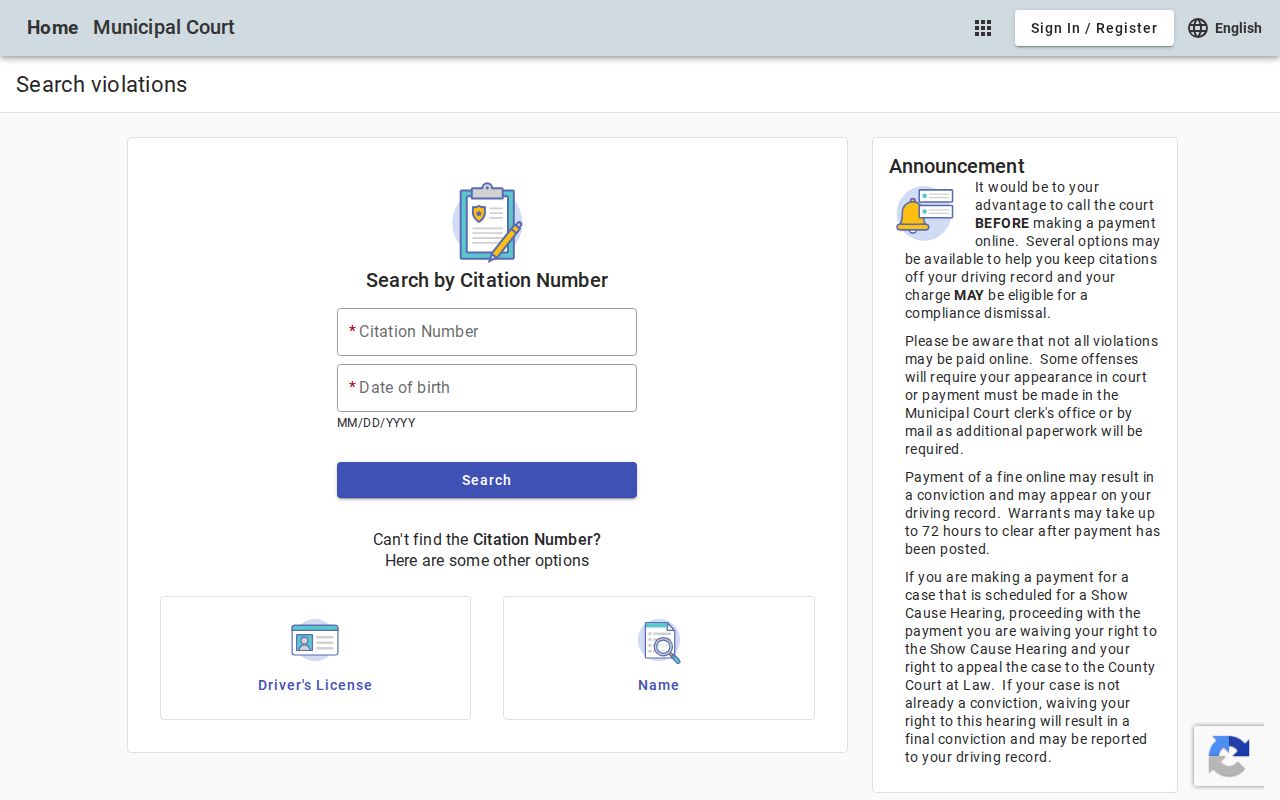The height and width of the screenshot is (800, 1280).
Task: Click paragraph starting "Payment of a fine"
Action: point(1032,513)
